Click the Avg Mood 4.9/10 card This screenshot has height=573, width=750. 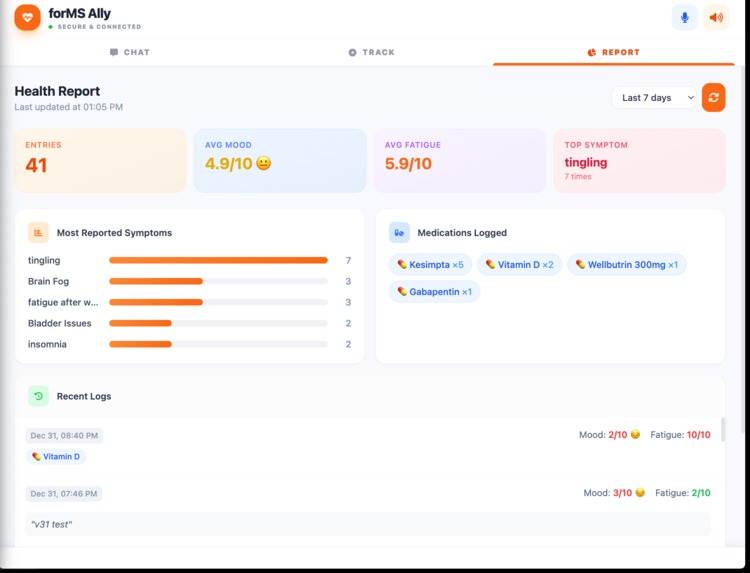(280, 161)
